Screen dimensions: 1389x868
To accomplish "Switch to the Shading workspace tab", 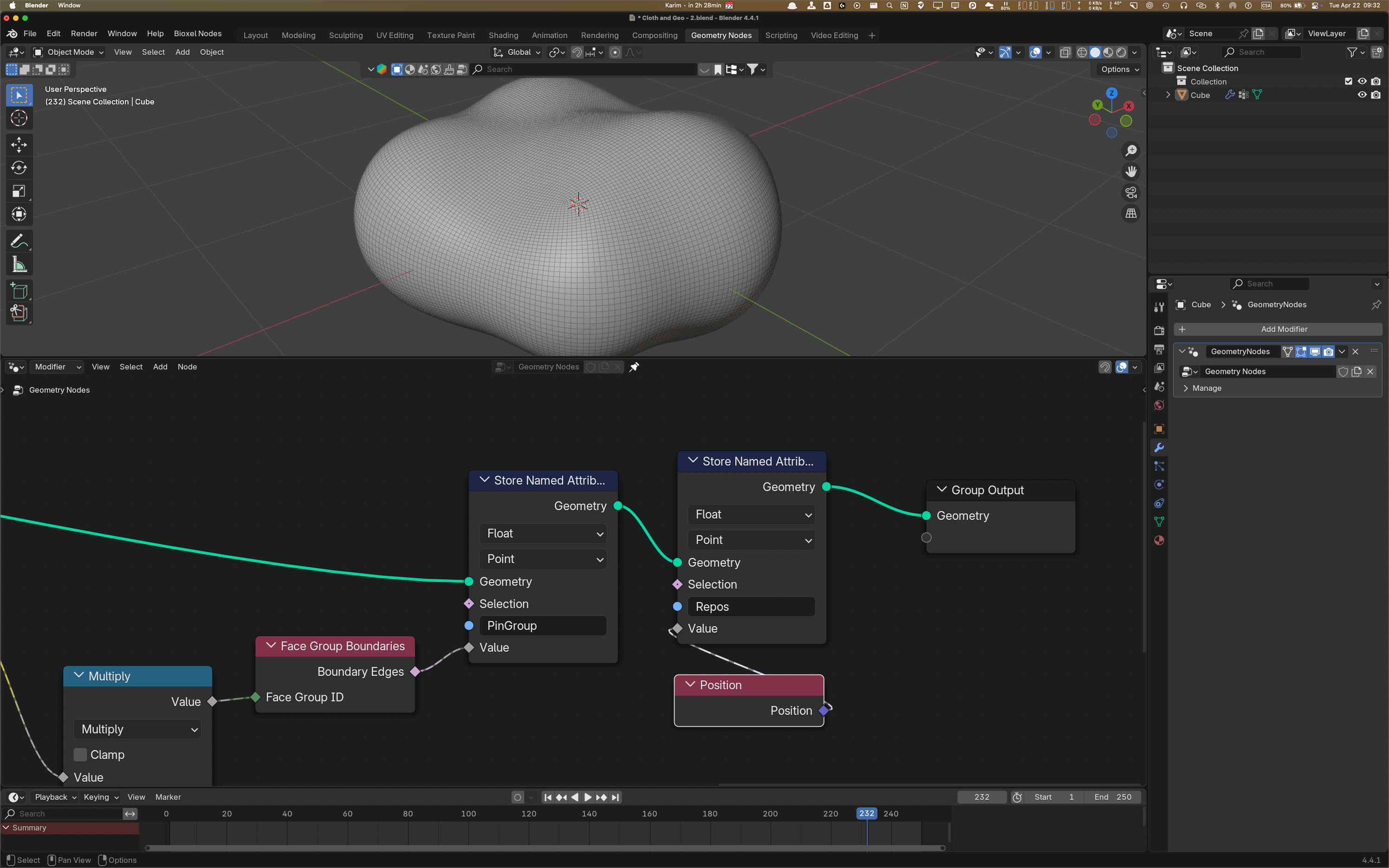I will pos(503,35).
